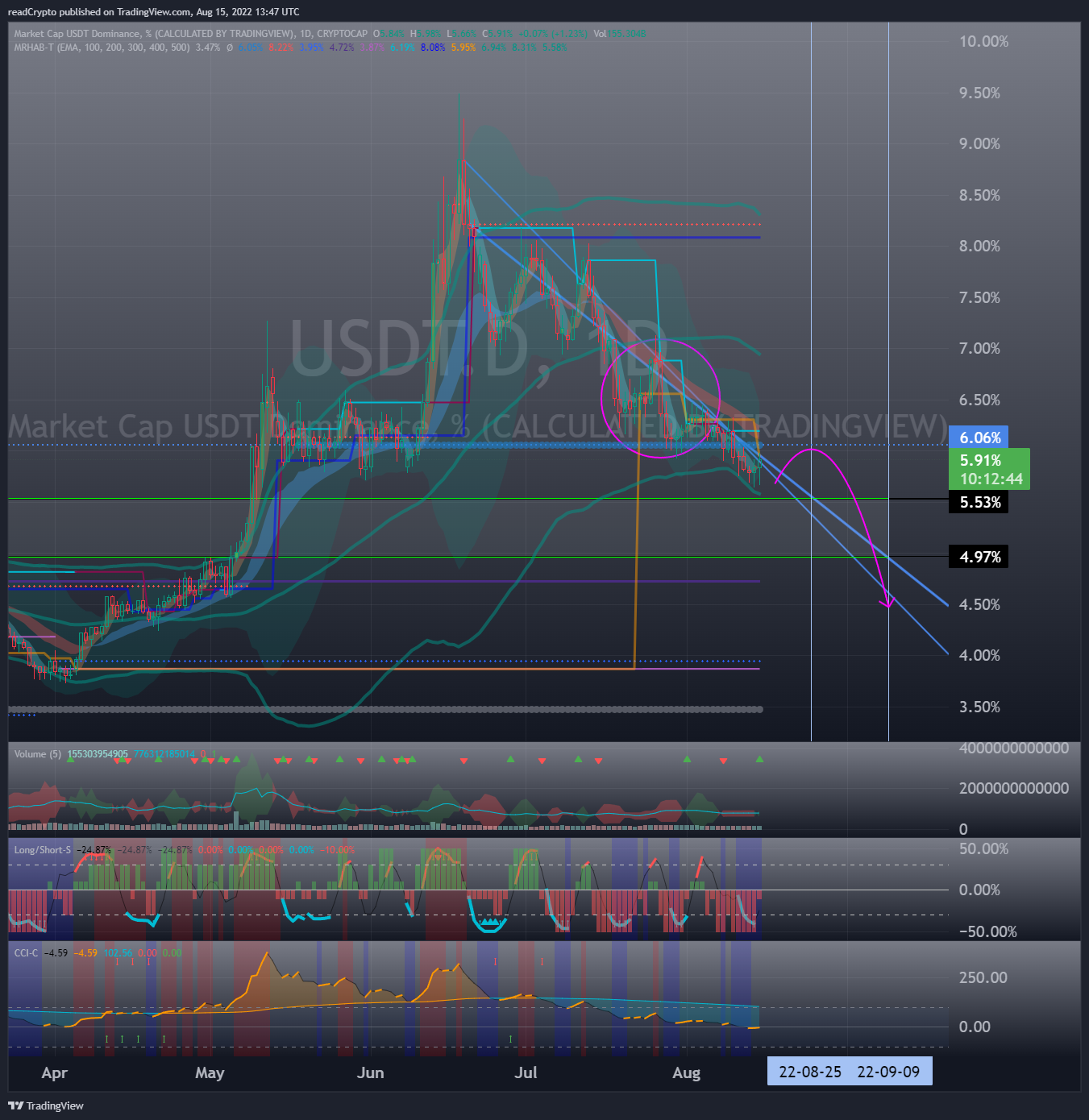Screen dimensions: 1089x1120
Task: Click the 0 volume axis label
Action: point(963,829)
